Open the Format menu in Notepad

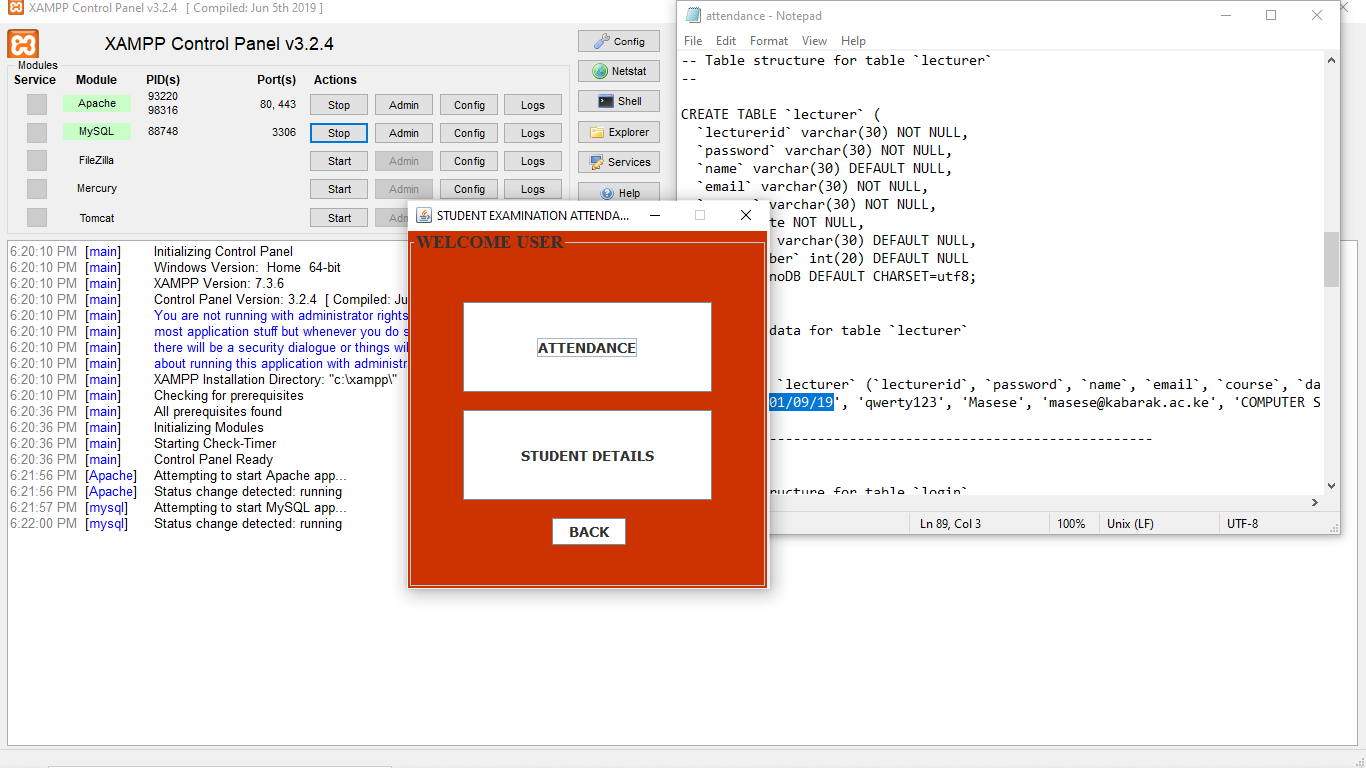coord(768,40)
